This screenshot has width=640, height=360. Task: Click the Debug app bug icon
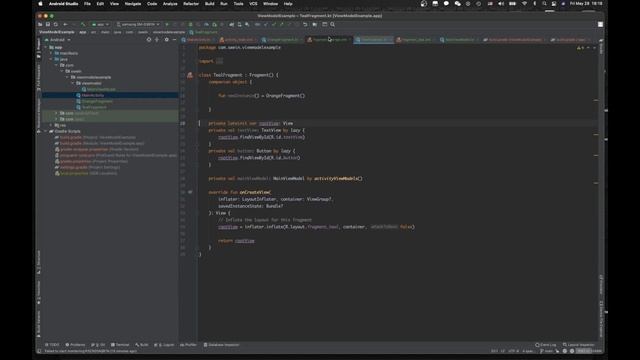[x=190, y=24]
